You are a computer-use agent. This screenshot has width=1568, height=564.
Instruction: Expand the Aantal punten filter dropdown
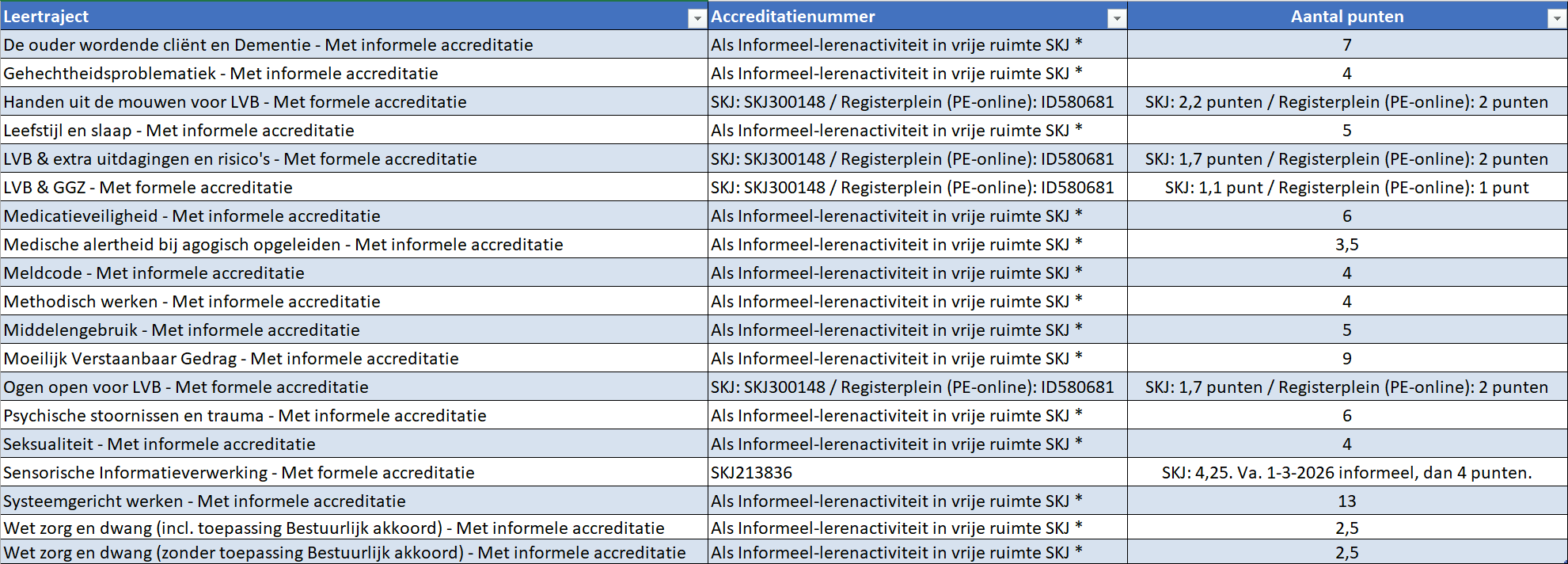click(x=1556, y=18)
